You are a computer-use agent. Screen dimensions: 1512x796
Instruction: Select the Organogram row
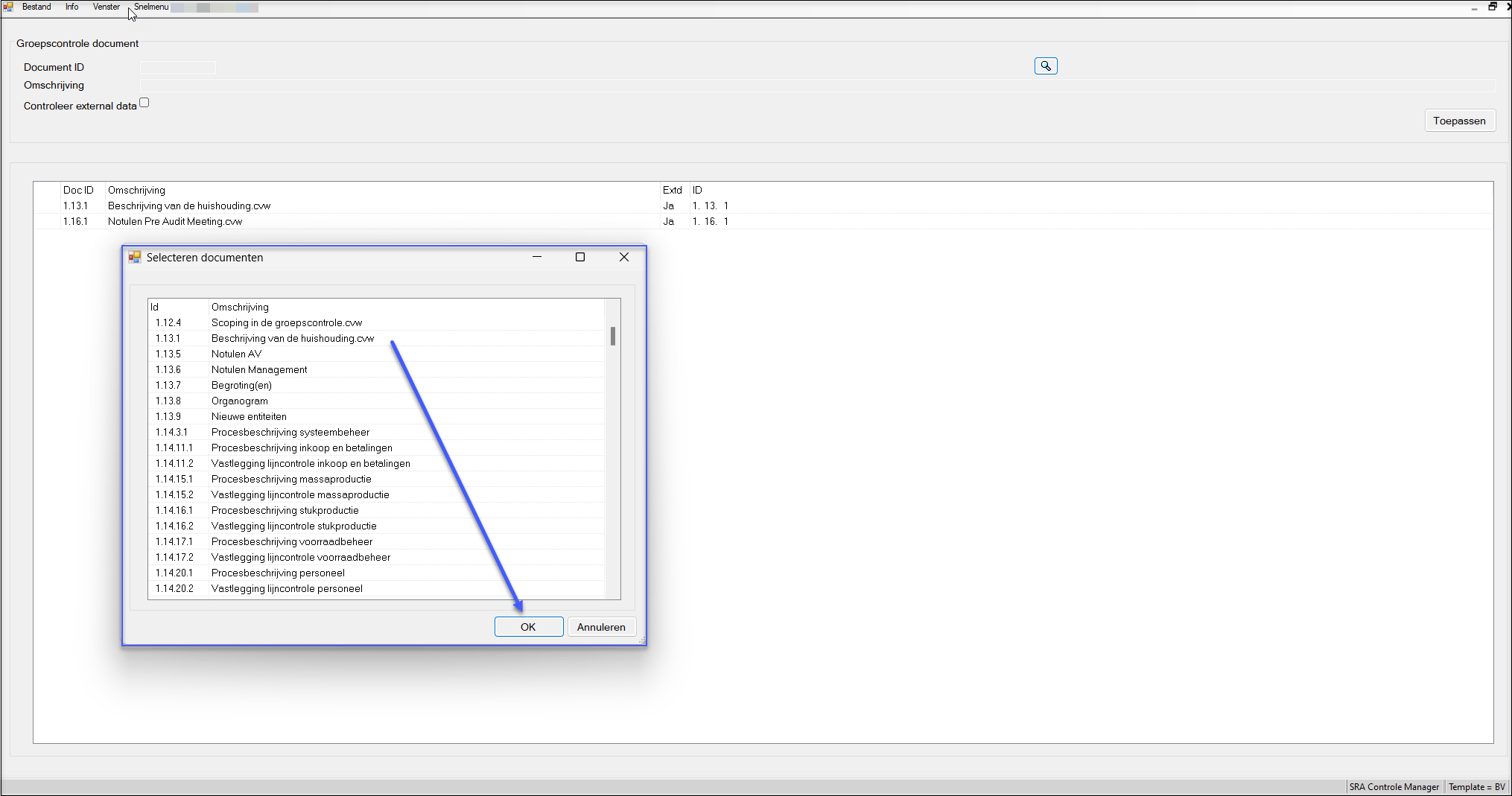coord(376,401)
